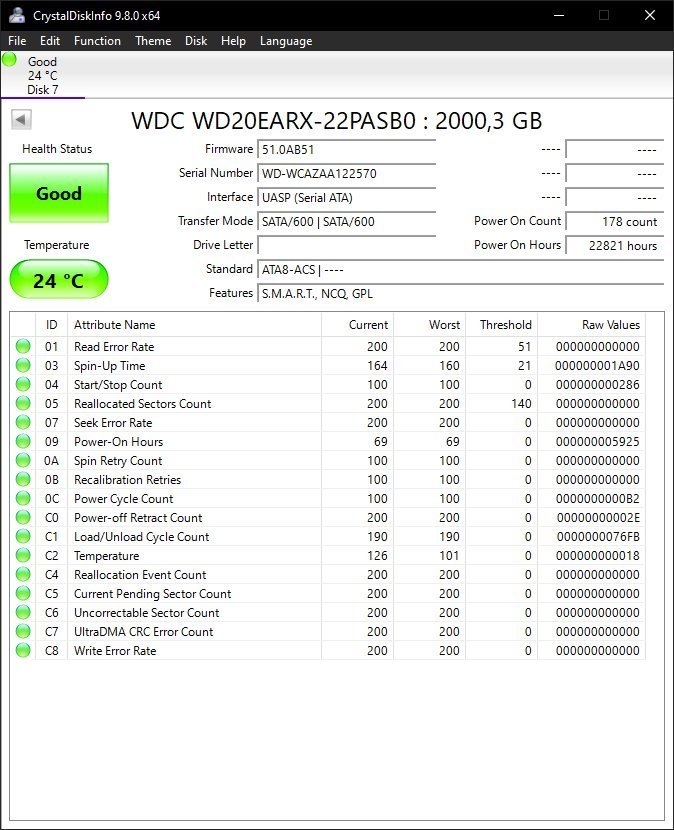674x830 pixels.
Task: Open the Language menu
Action: point(286,41)
